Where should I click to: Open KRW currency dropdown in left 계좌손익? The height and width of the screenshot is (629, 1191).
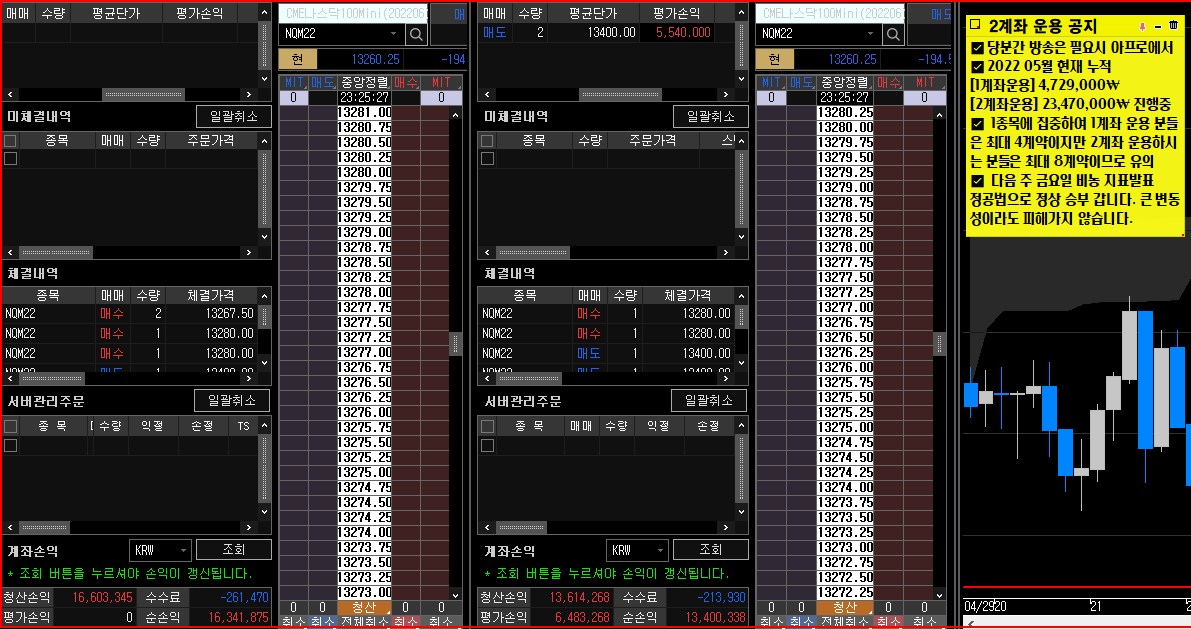[182, 550]
